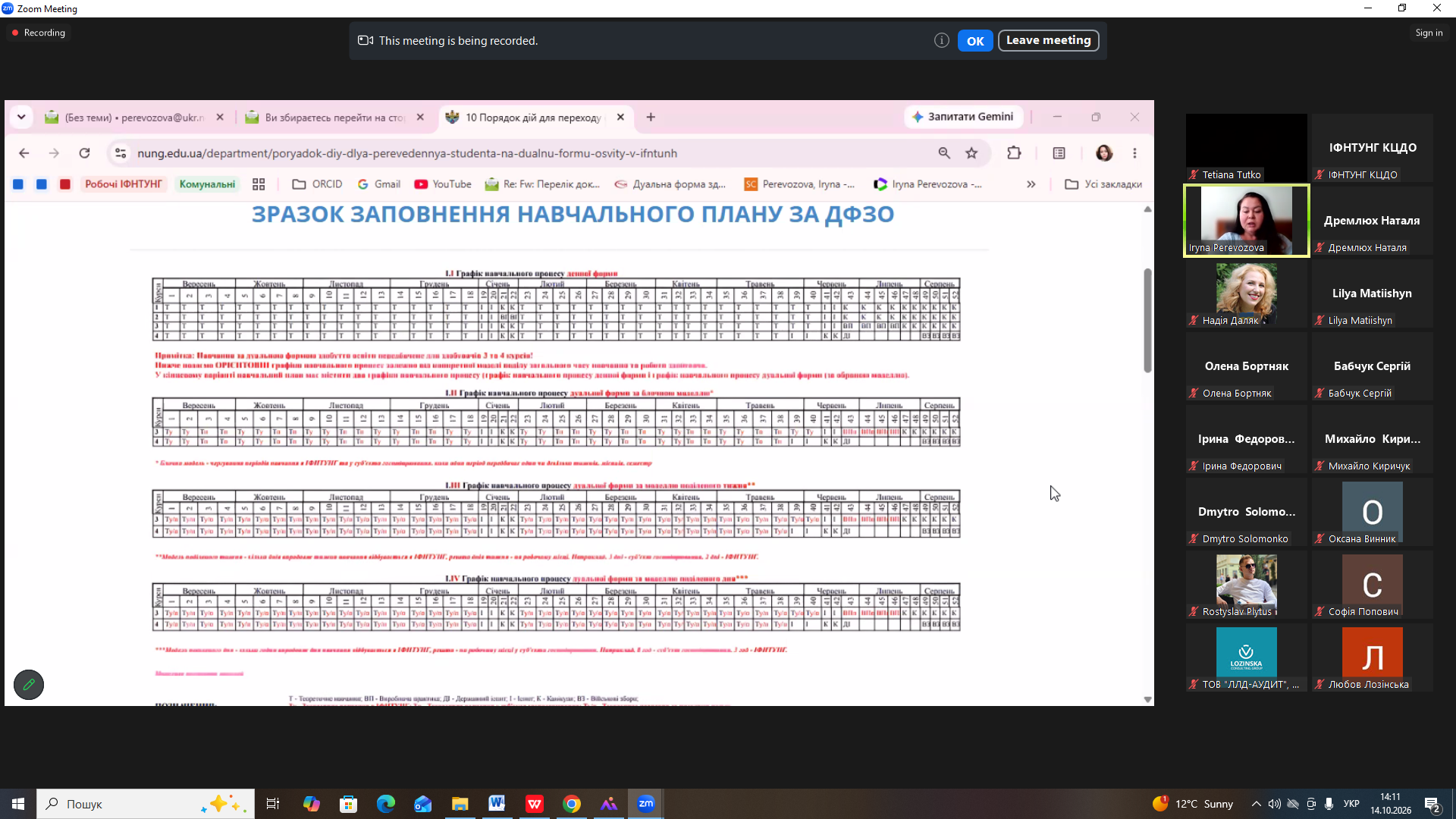The height and width of the screenshot is (819, 1456).
Task: Expand the hidden bookmarks overflow chevron
Action: [1031, 184]
